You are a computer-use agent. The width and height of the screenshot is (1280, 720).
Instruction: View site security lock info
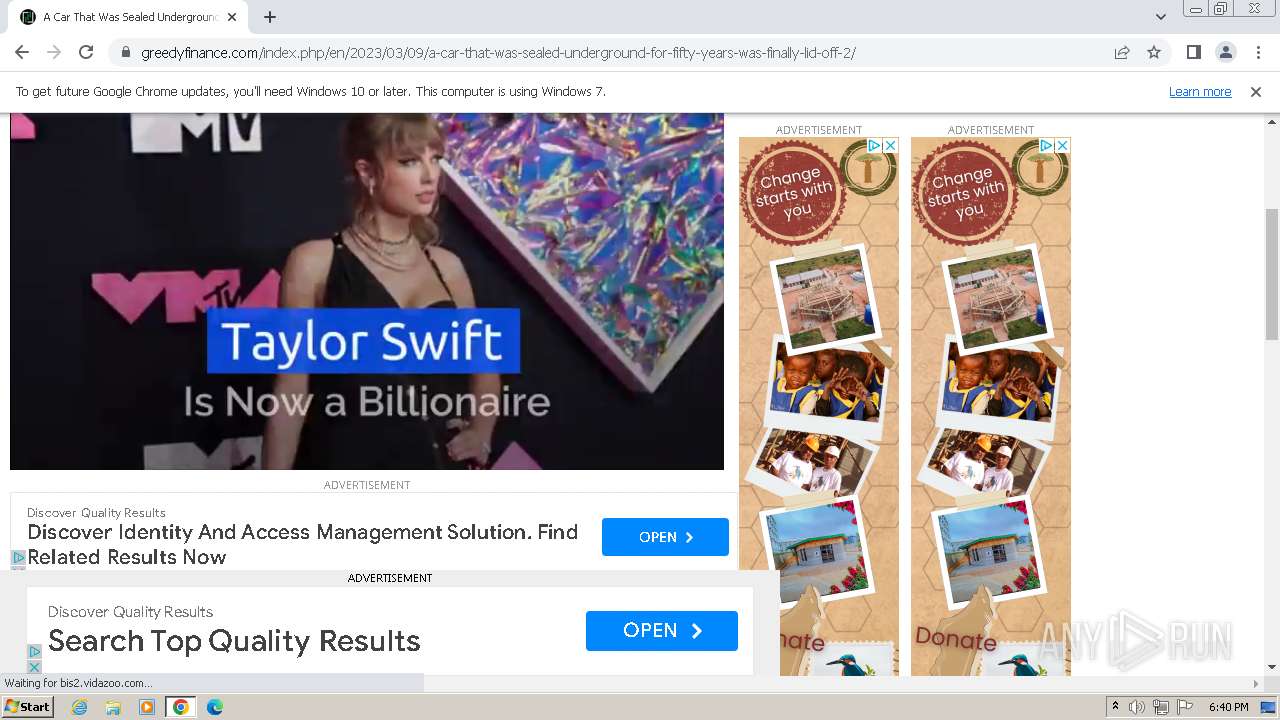click(125, 53)
